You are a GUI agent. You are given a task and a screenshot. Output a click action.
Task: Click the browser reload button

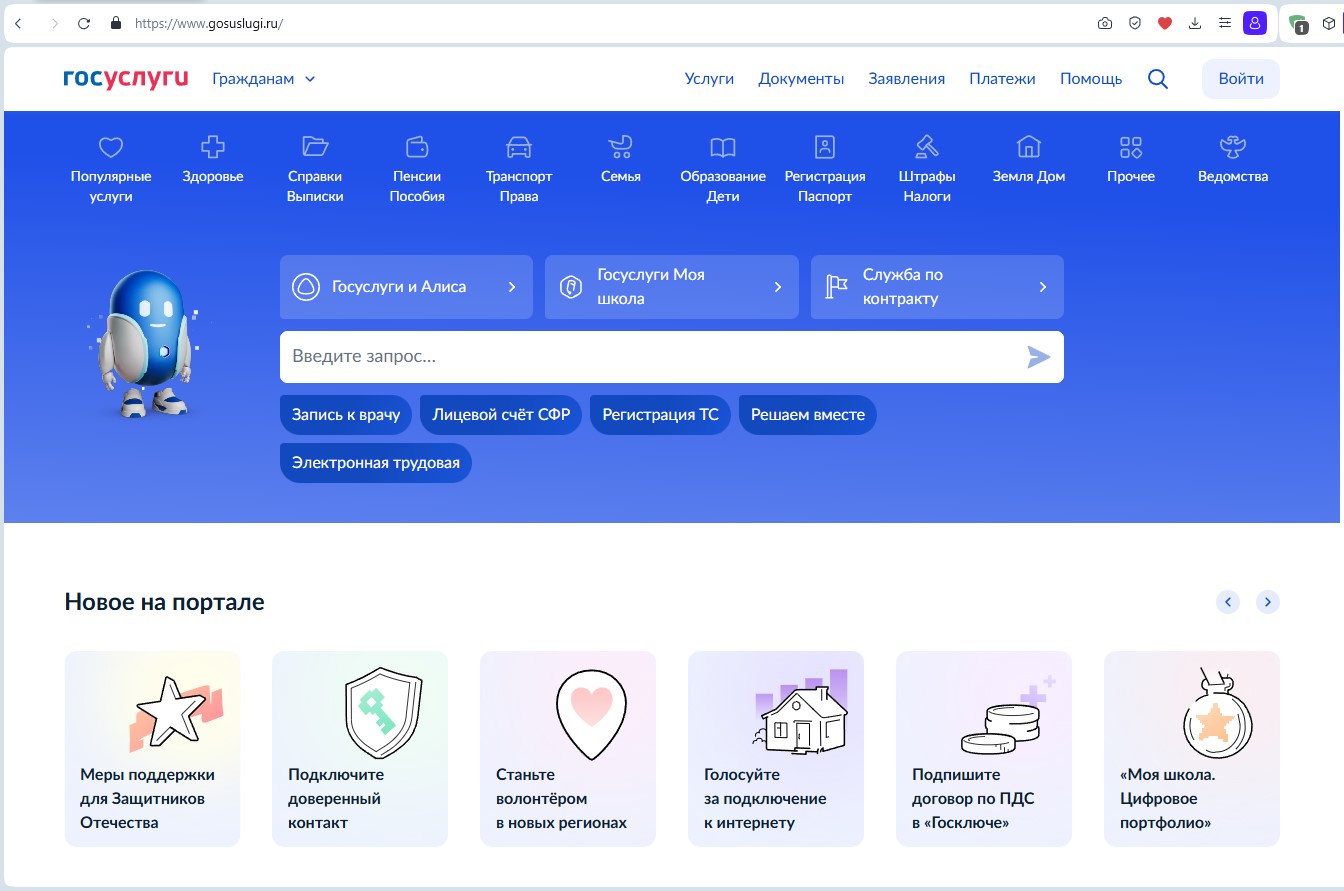[84, 23]
